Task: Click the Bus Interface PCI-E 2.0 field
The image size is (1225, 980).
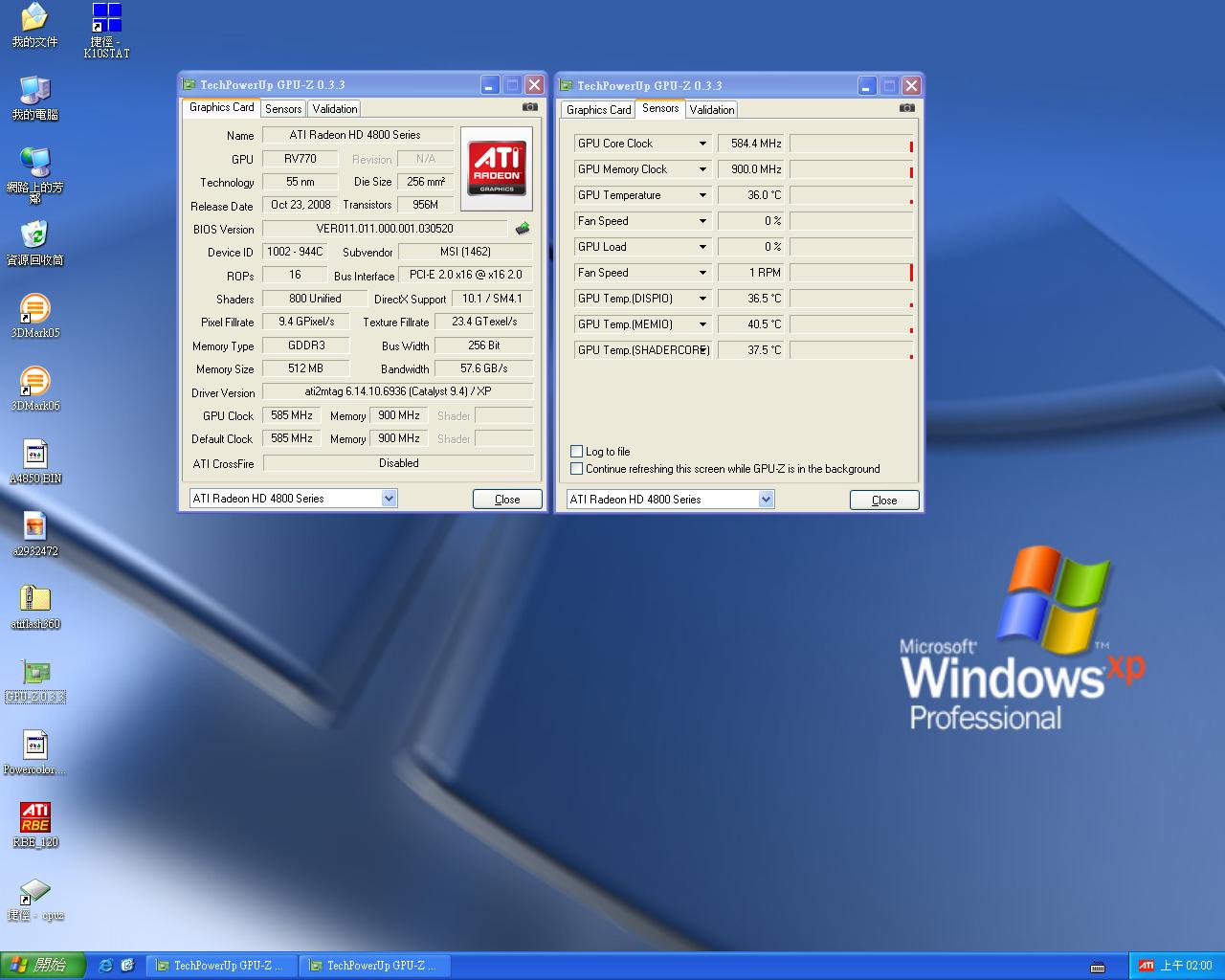Action: [466, 275]
